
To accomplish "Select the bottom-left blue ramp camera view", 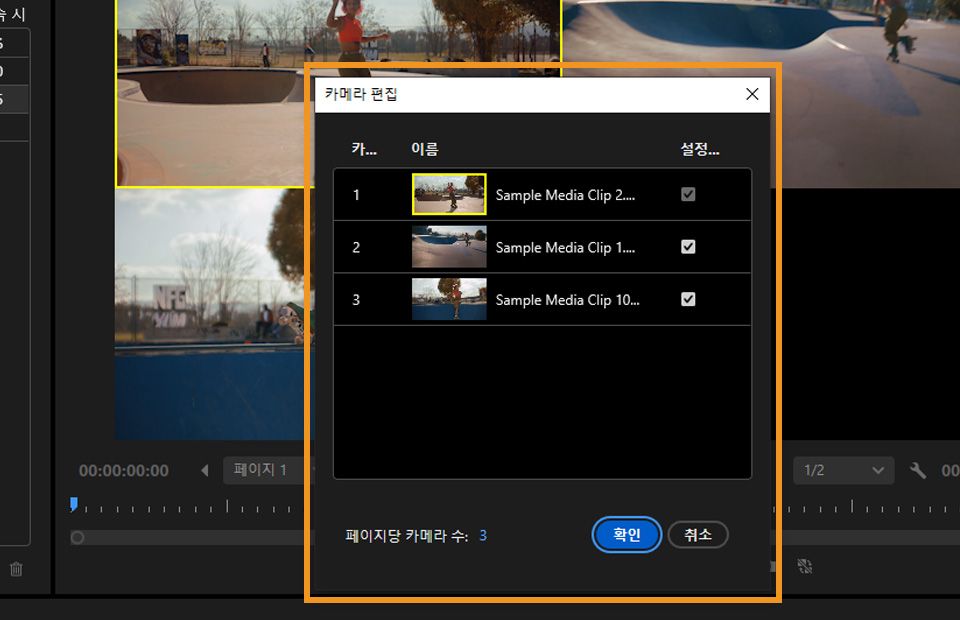I will [214, 314].
